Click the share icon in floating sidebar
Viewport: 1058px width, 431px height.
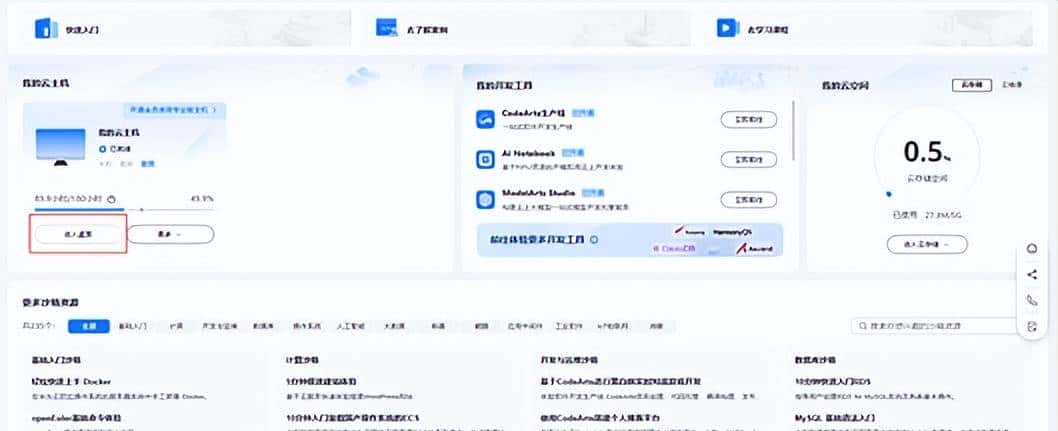1032,275
